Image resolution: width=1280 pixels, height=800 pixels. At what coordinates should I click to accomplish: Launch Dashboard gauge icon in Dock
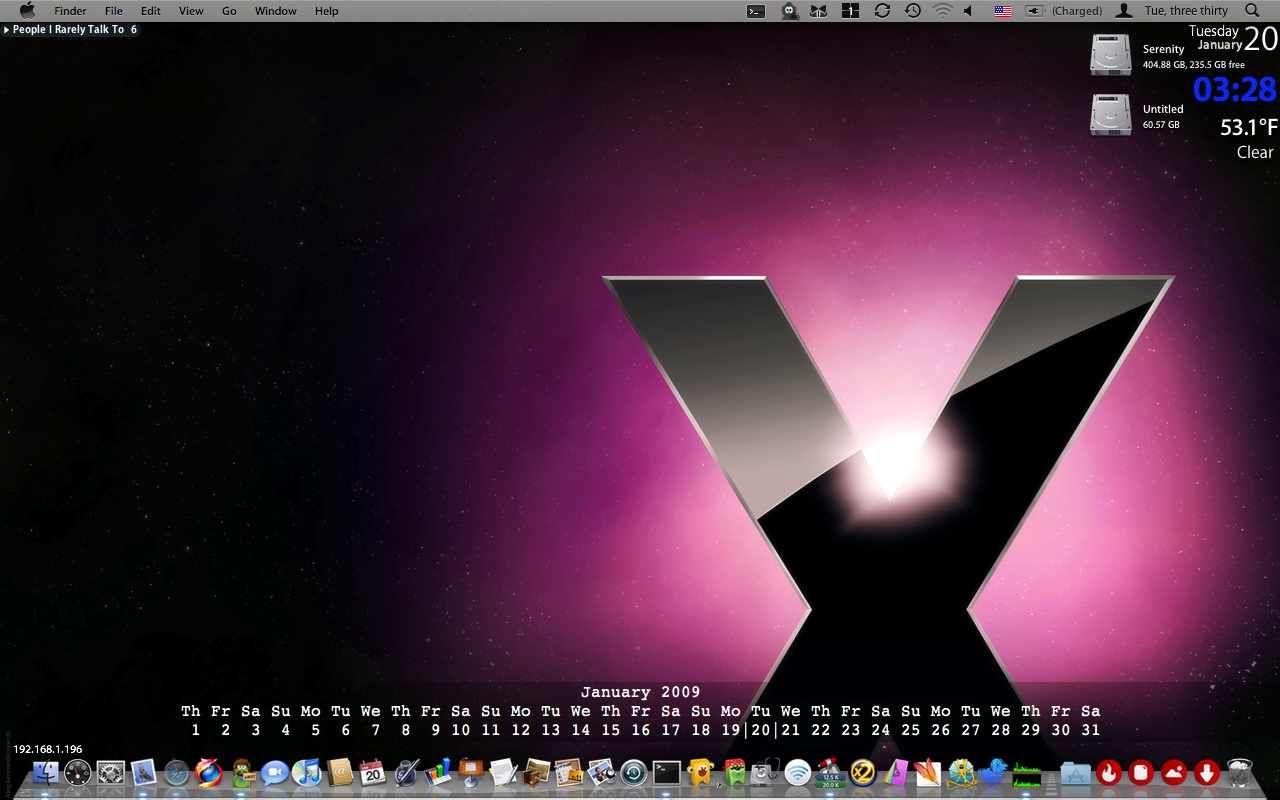click(x=78, y=772)
